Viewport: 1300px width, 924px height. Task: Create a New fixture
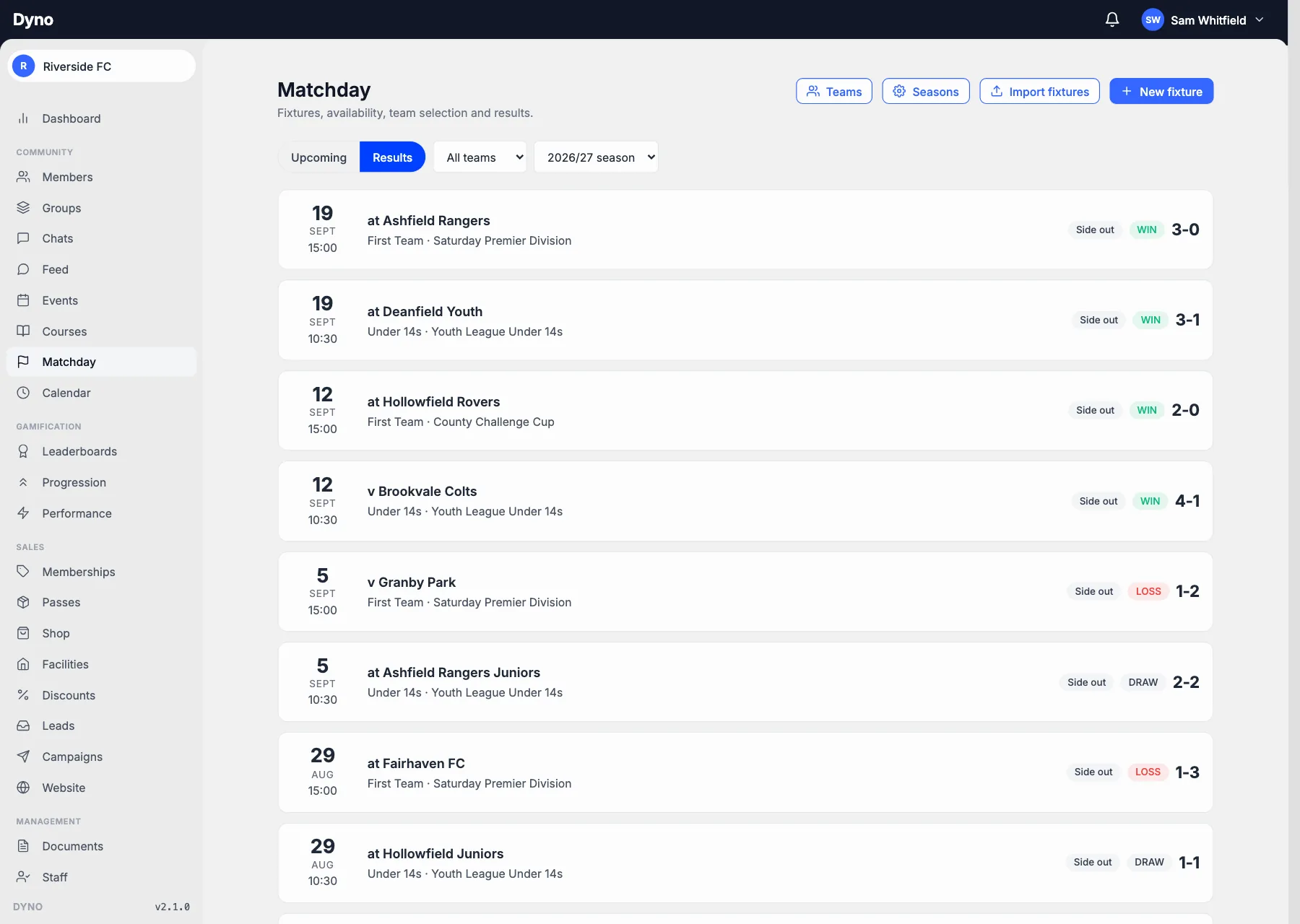[1161, 91]
